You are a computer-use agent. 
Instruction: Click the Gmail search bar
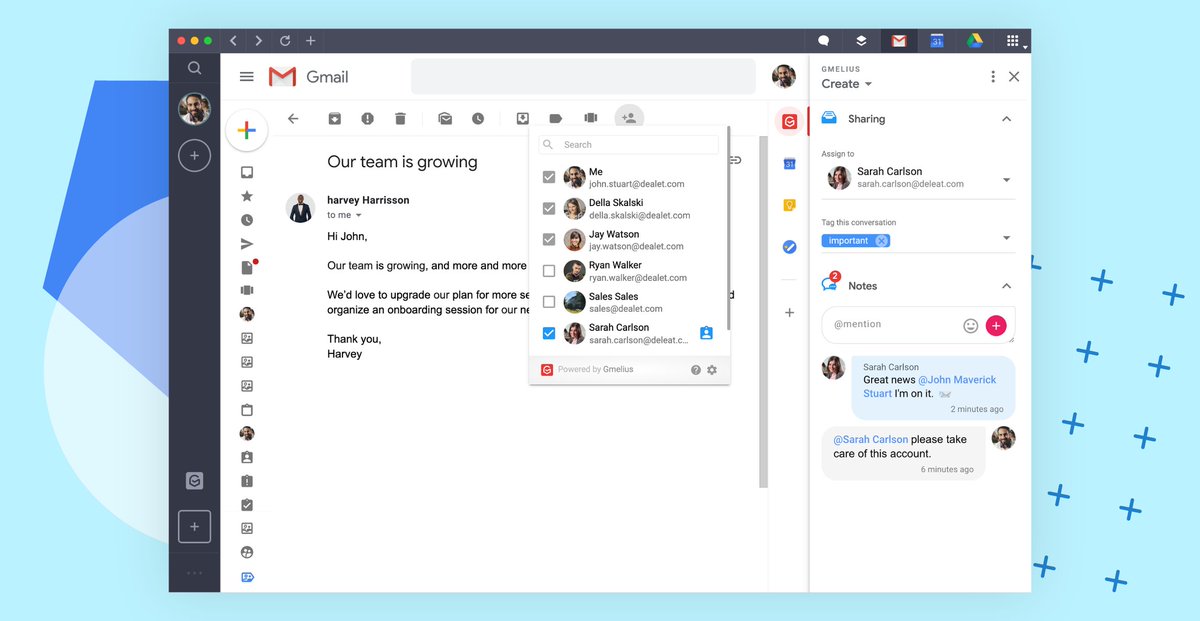583,77
